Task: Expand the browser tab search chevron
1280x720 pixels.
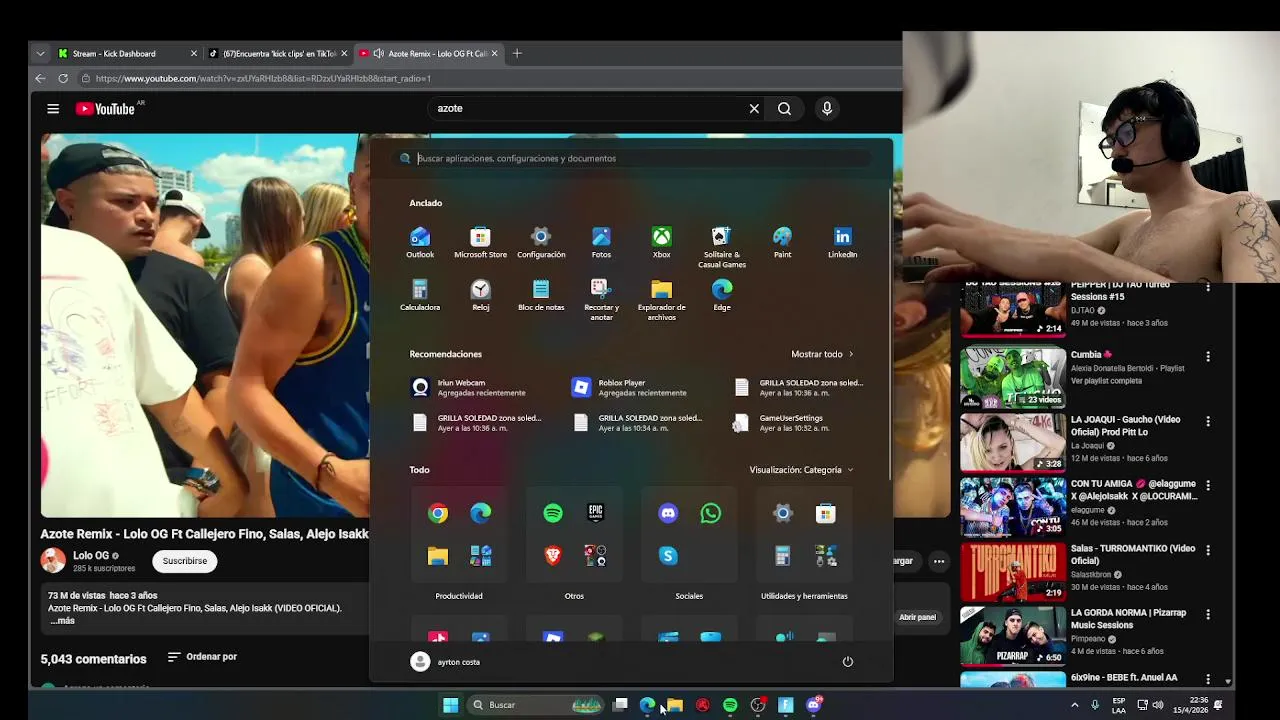Action: [40, 53]
